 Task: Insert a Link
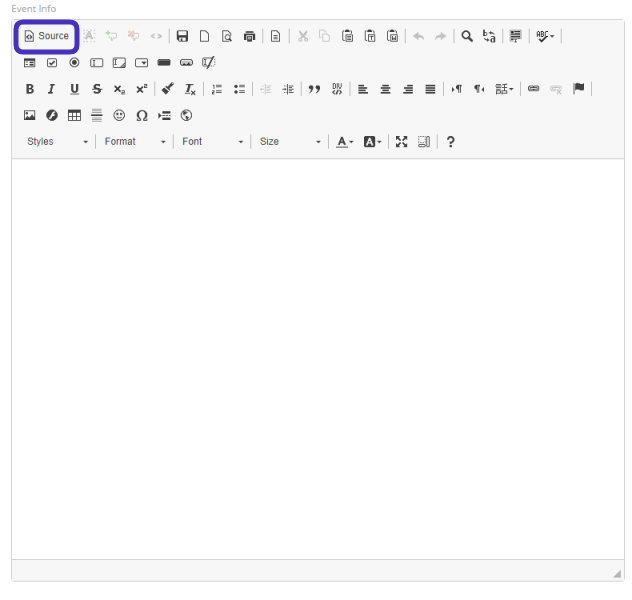pos(534,89)
